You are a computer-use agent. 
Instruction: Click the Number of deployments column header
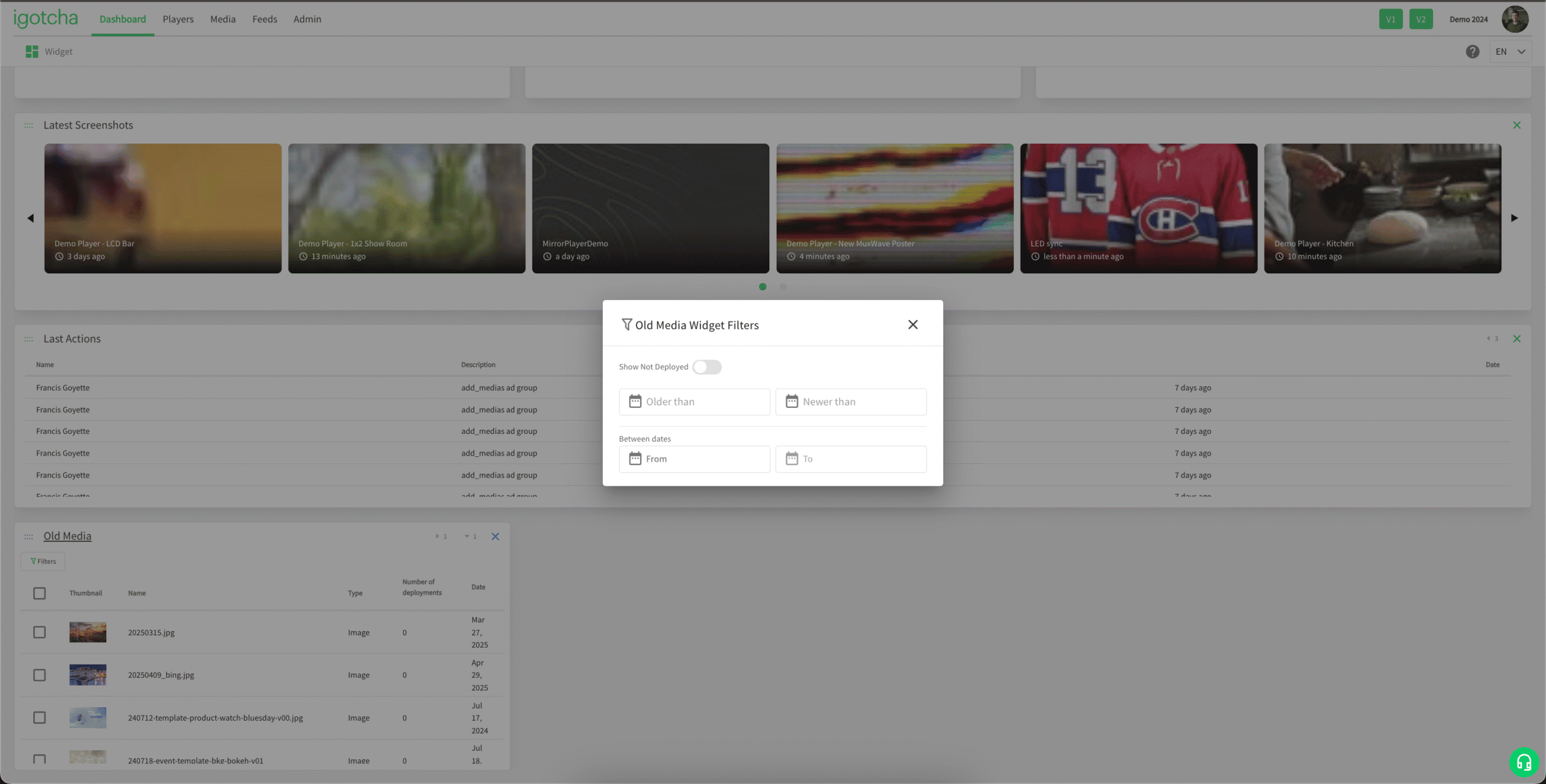(x=422, y=587)
